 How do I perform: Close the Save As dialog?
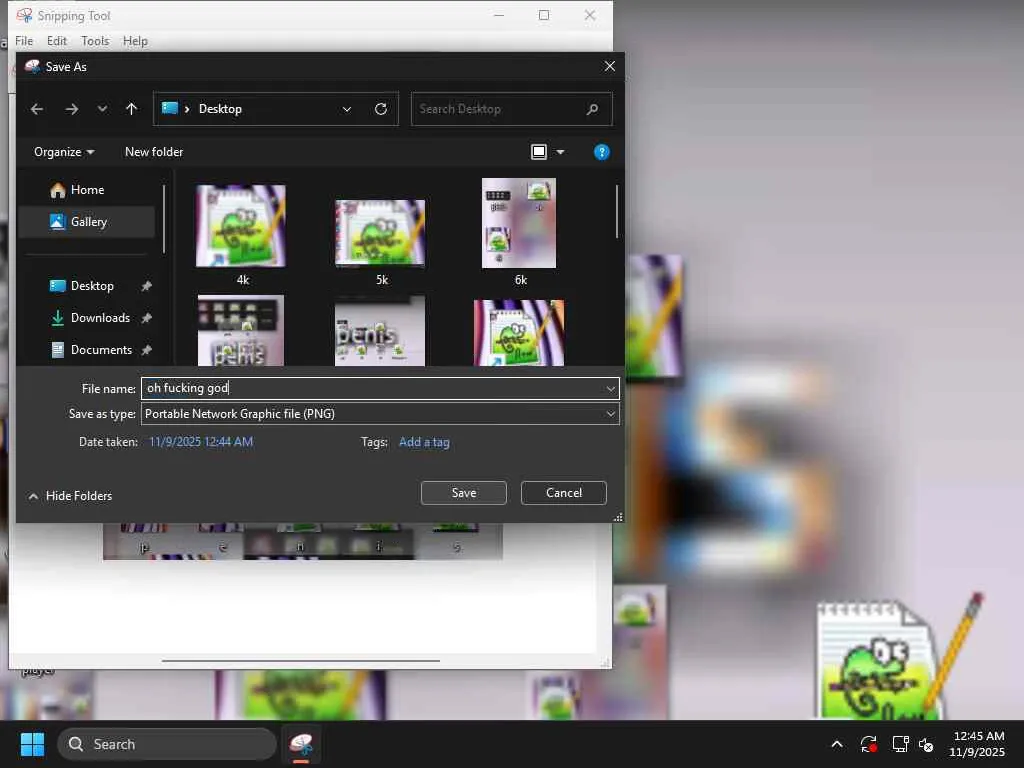[609, 67]
